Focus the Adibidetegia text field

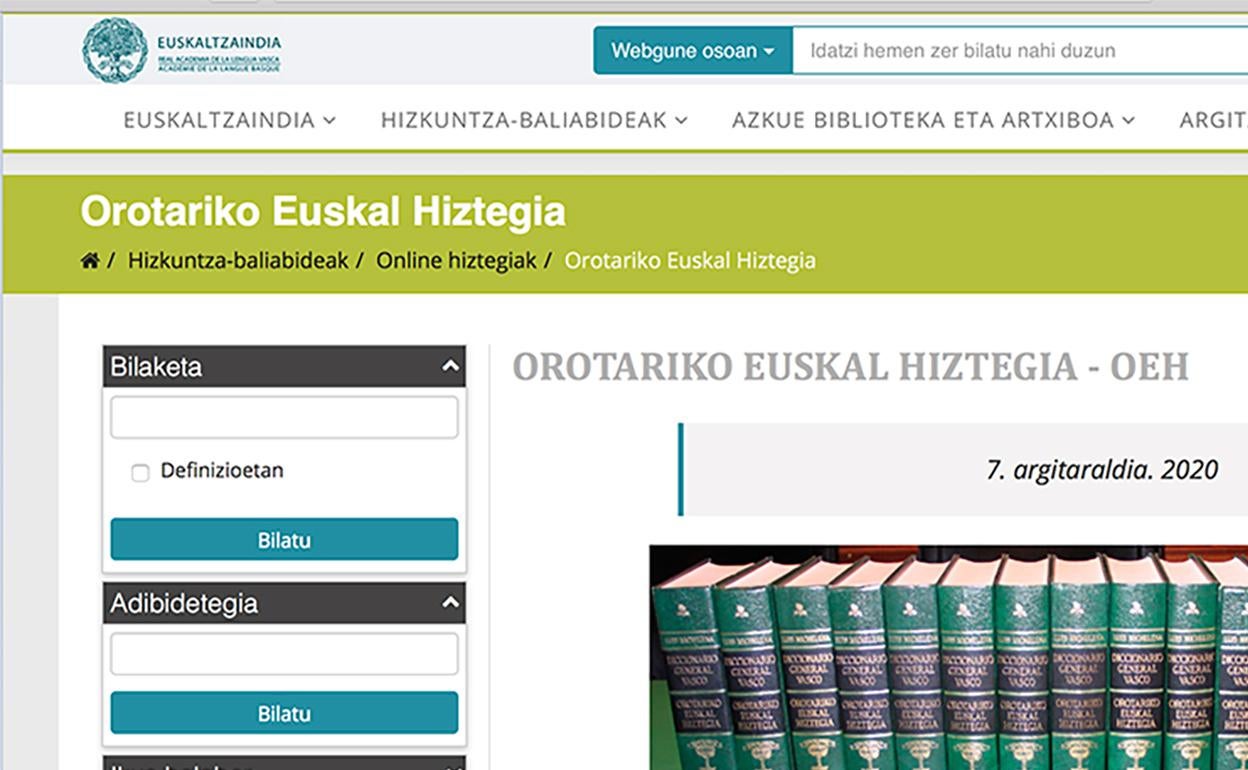click(284, 654)
